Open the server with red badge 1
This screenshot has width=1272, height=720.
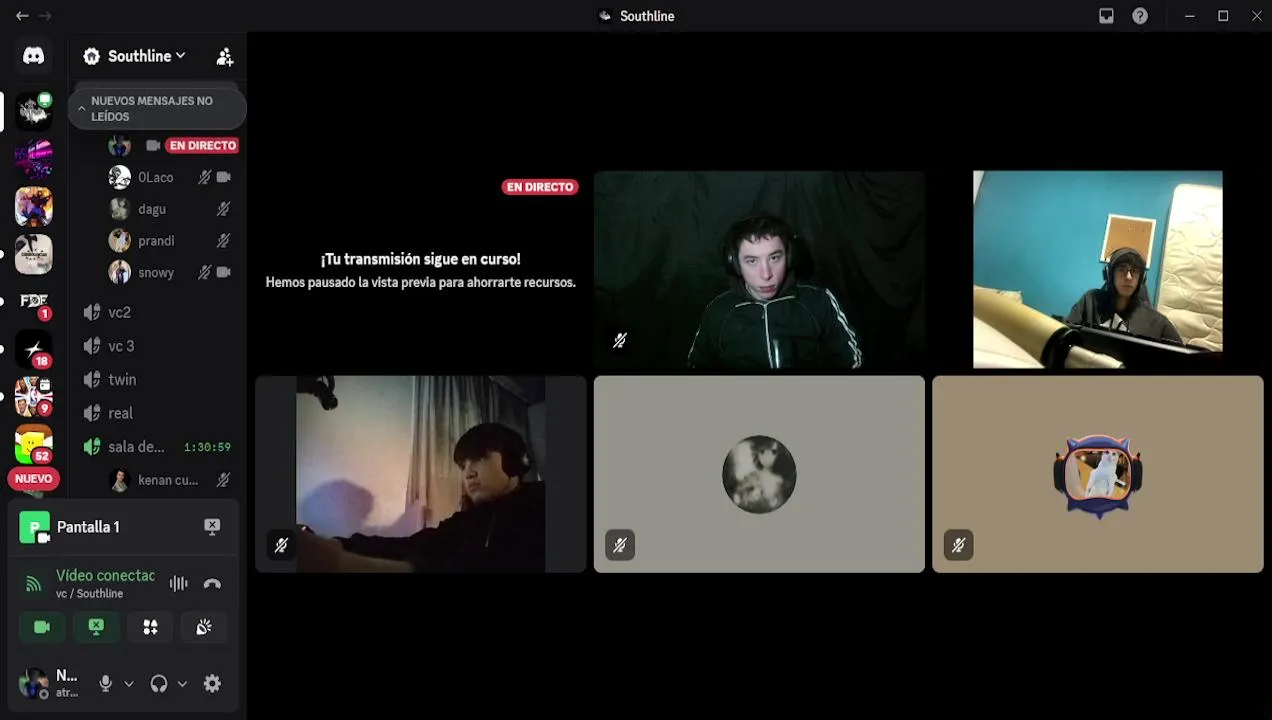(34, 302)
